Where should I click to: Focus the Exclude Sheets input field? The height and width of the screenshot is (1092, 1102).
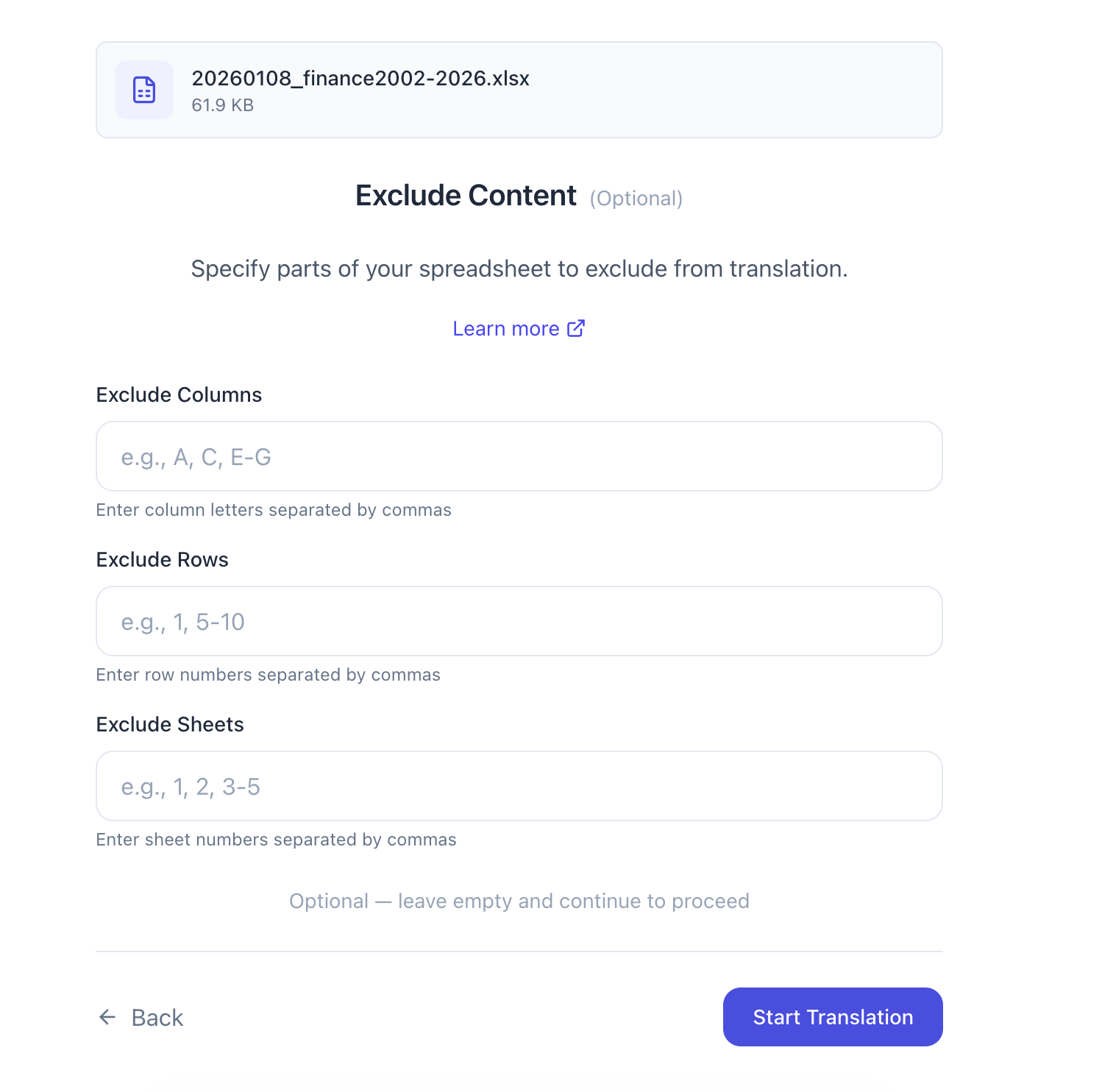point(519,787)
